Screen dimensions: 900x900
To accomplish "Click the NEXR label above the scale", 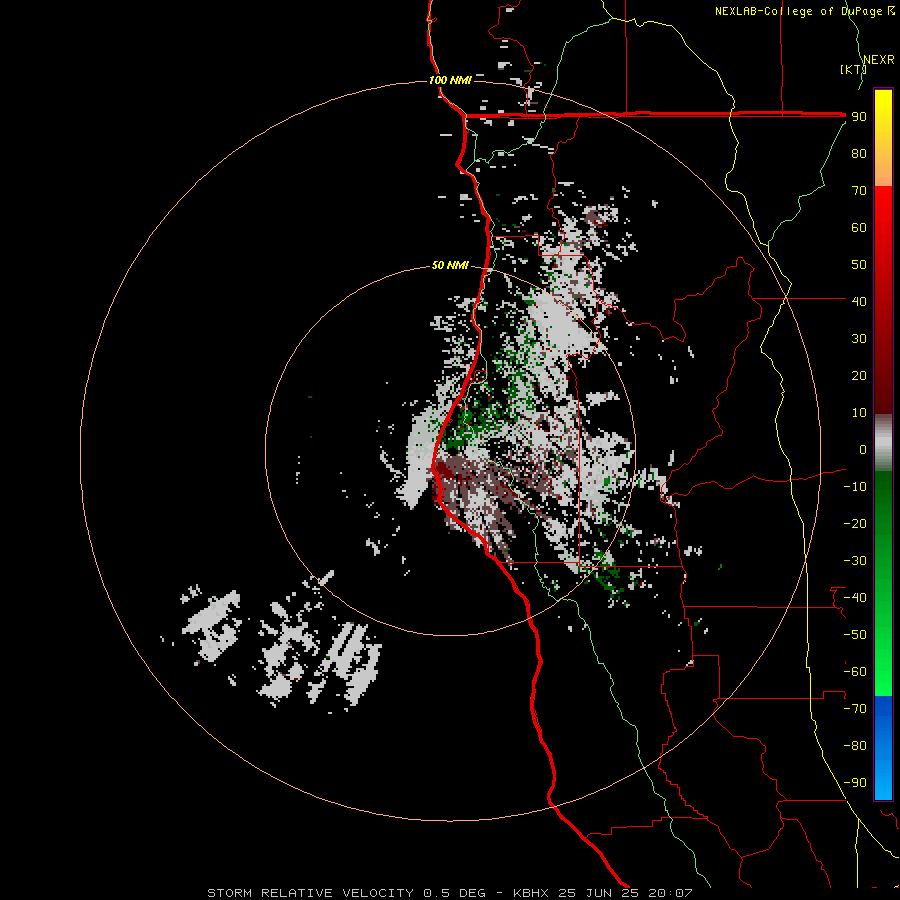I will [x=879, y=60].
